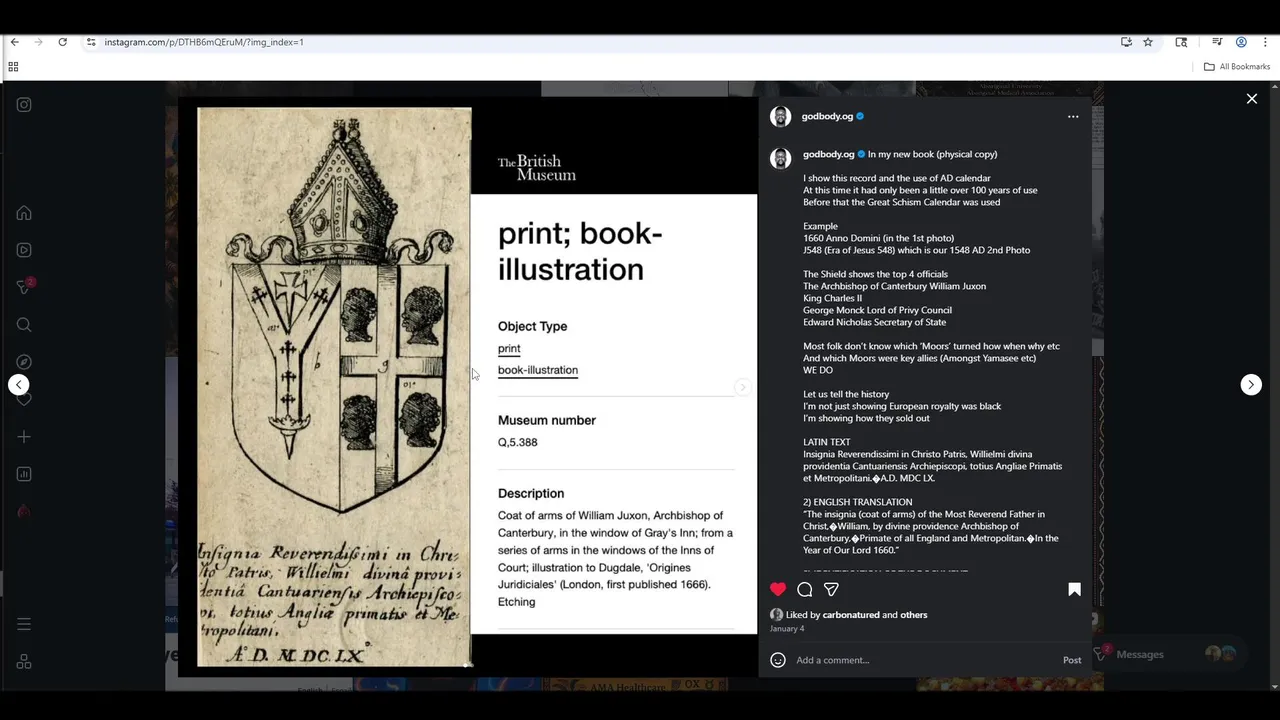Click browser Back arrow

(14, 42)
